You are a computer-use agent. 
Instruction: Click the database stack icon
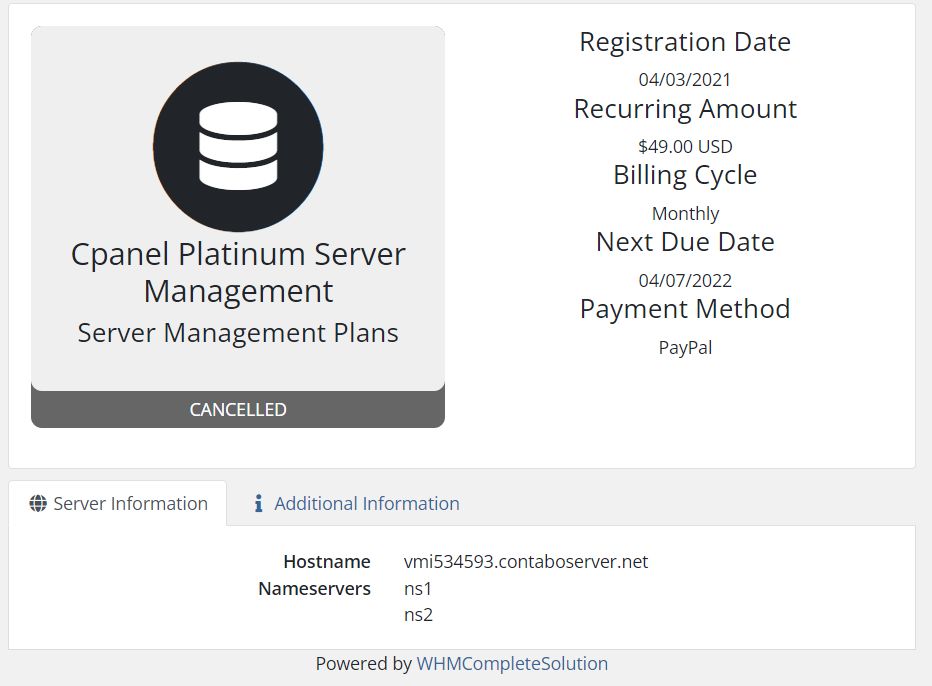[238, 146]
